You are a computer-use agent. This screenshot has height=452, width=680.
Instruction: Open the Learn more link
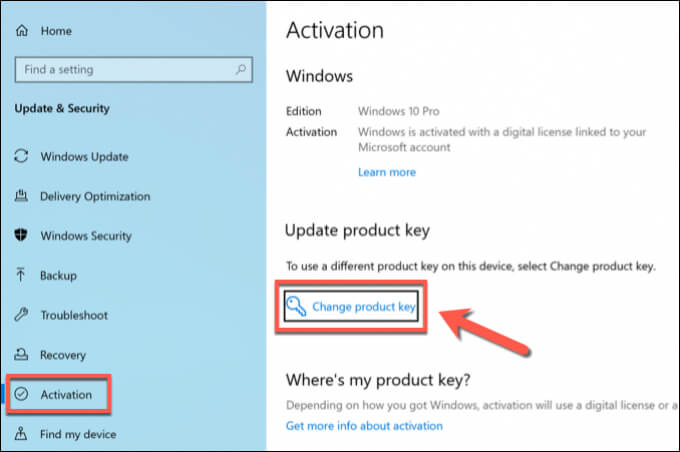click(x=386, y=172)
